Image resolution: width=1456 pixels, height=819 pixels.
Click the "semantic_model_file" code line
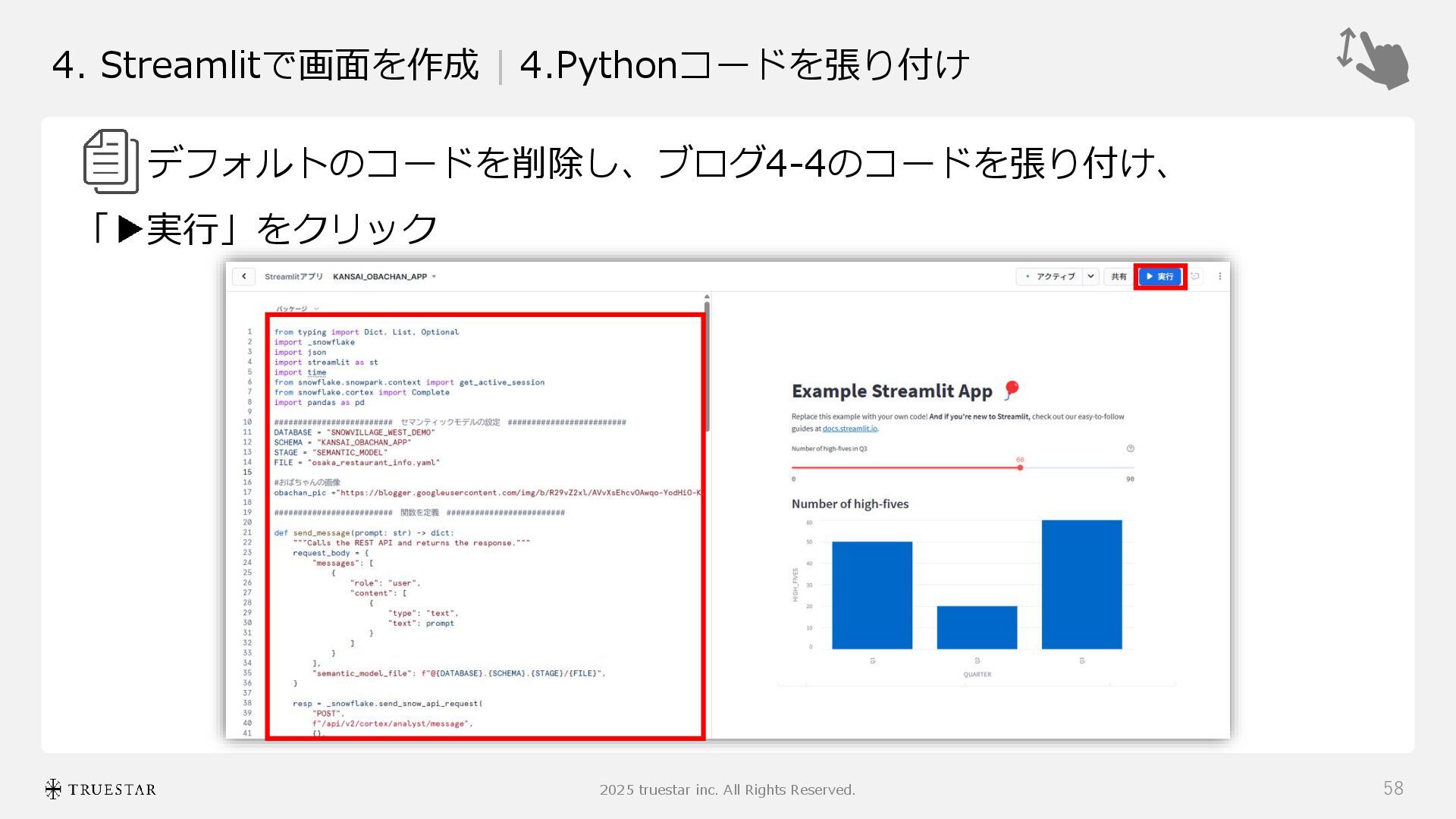click(x=459, y=673)
